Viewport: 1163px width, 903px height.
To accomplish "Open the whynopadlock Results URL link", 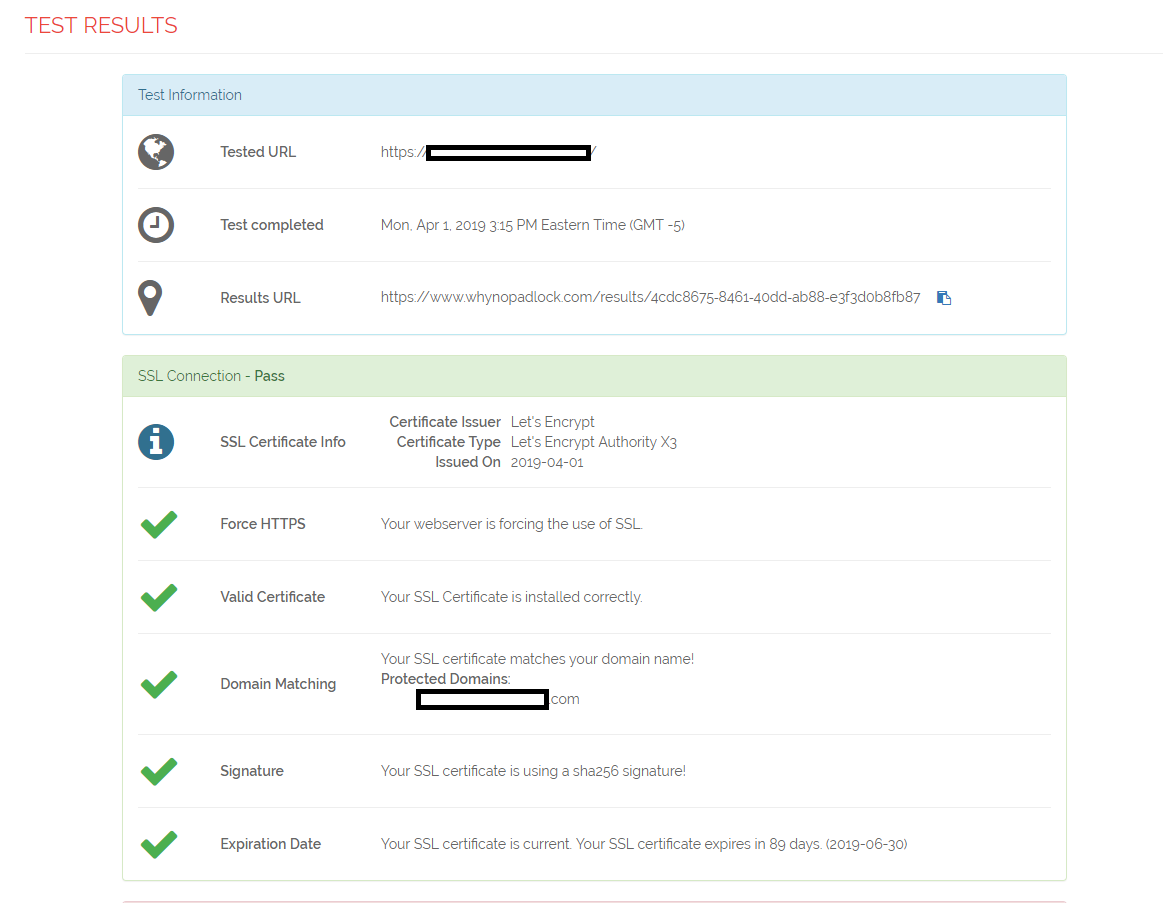I will [x=651, y=297].
